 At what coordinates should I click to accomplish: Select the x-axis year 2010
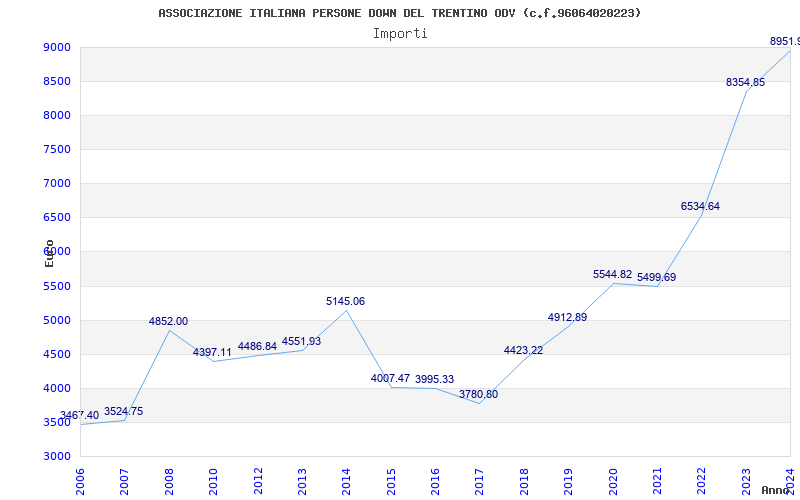[213, 482]
